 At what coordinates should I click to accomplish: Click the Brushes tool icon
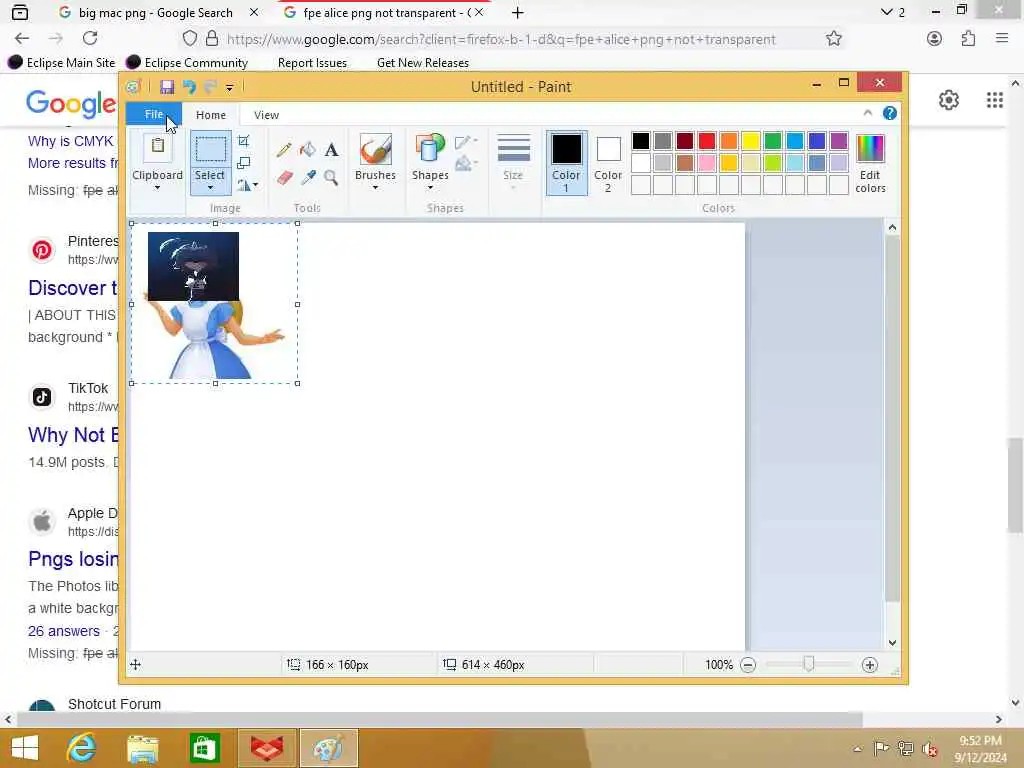point(376,150)
